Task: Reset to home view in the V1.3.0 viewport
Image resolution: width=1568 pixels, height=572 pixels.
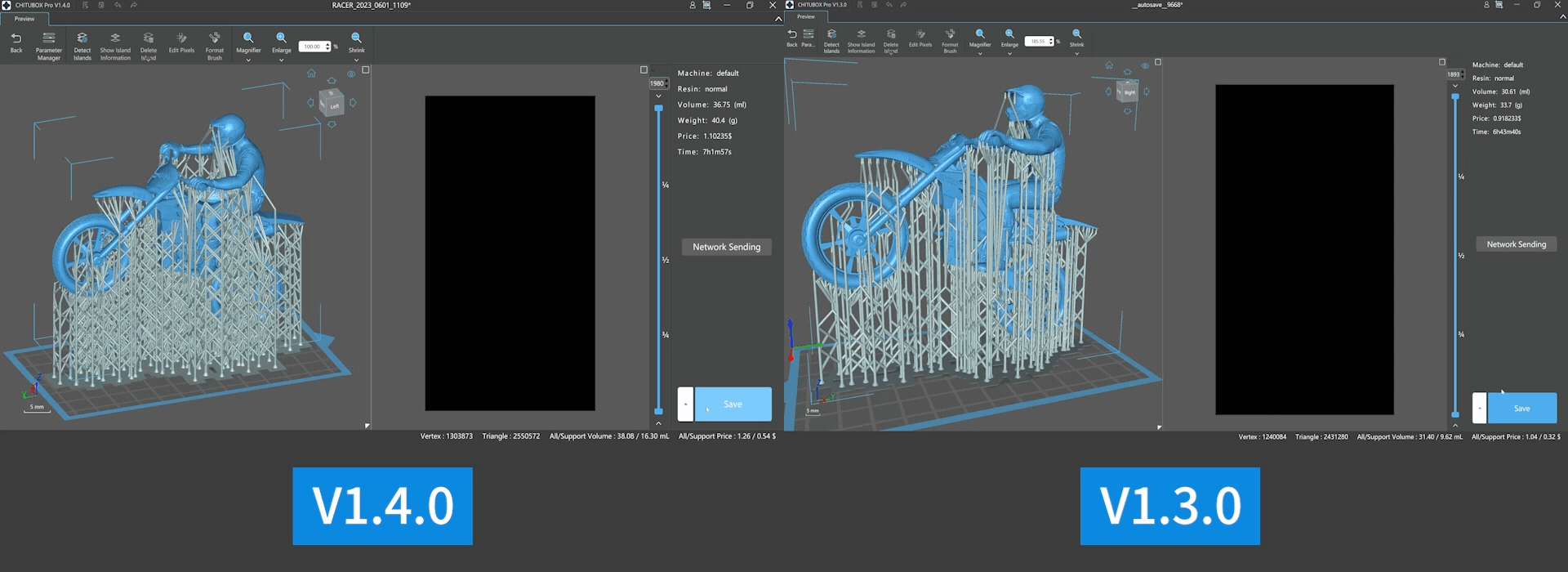Action: (1108, 65)
